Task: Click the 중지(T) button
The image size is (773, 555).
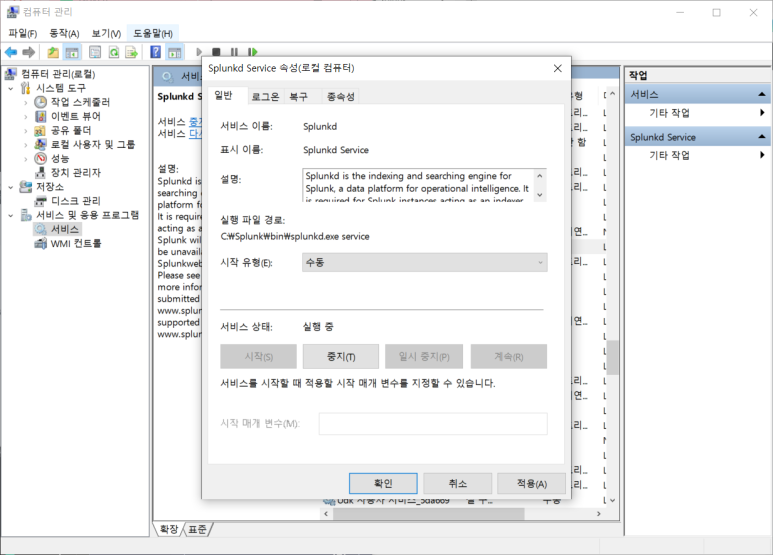Action: click(x=341, y=356)
